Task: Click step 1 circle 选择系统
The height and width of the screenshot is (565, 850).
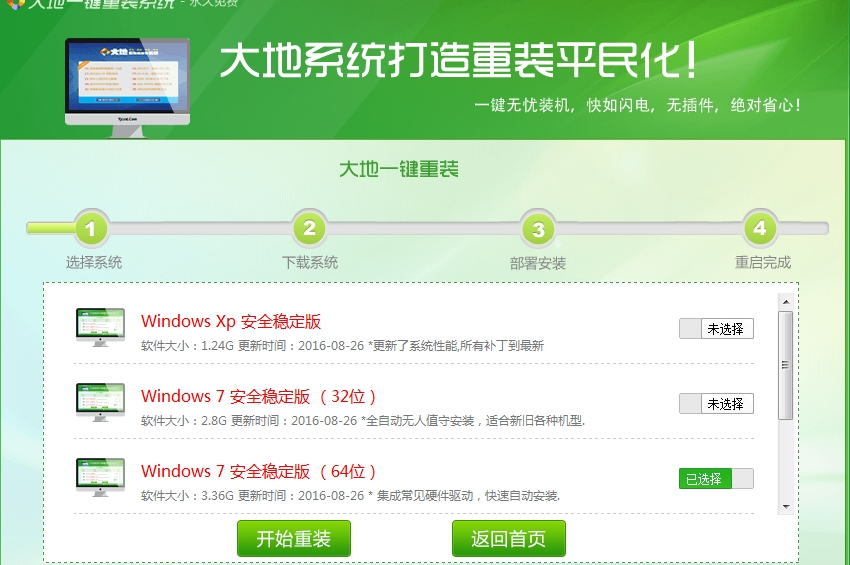Action: pos(91,228)
